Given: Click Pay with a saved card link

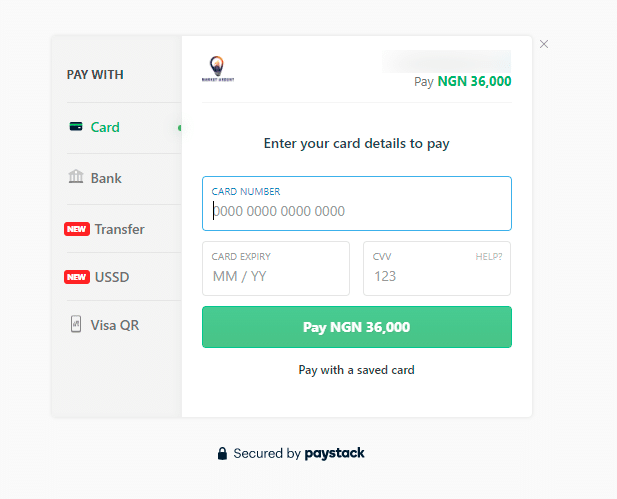Looking at the screenshot, I should pyautogui.click(x=357, y=370).
